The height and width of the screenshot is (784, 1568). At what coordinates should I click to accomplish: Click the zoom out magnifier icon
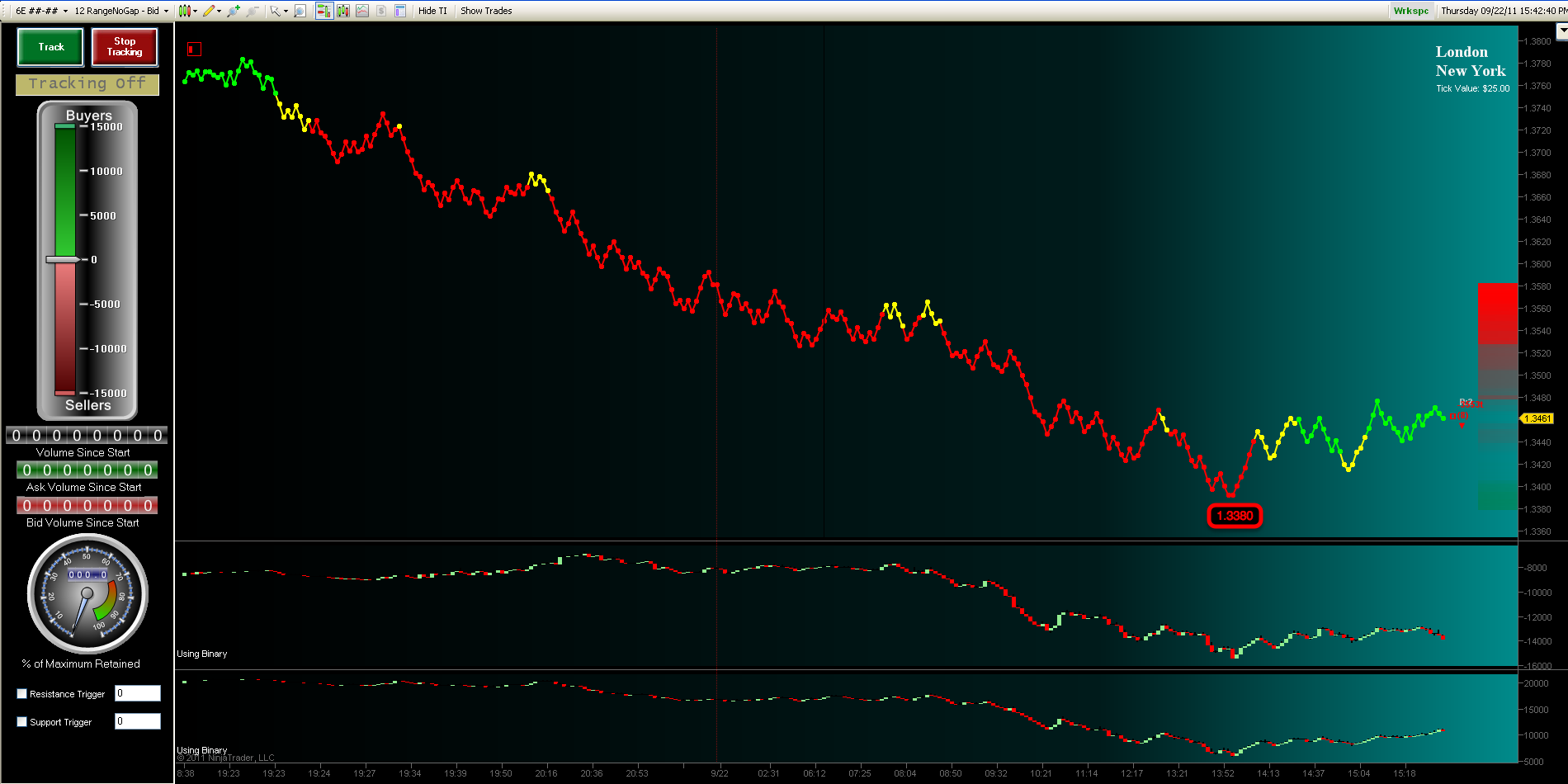pyautogui.click(x=253, y=11)
